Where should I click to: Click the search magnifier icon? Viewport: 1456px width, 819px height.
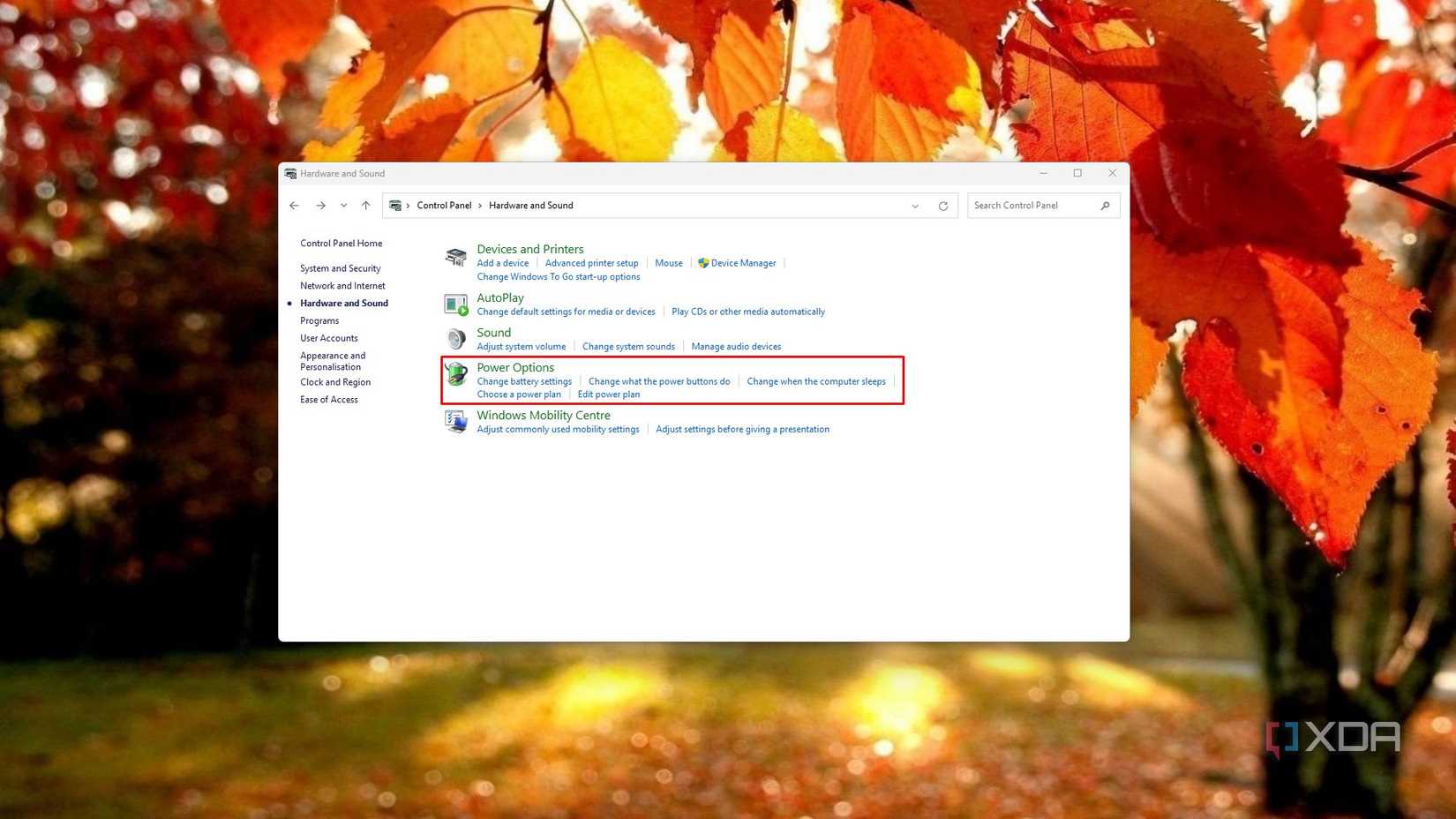[x=1105, y=206]
